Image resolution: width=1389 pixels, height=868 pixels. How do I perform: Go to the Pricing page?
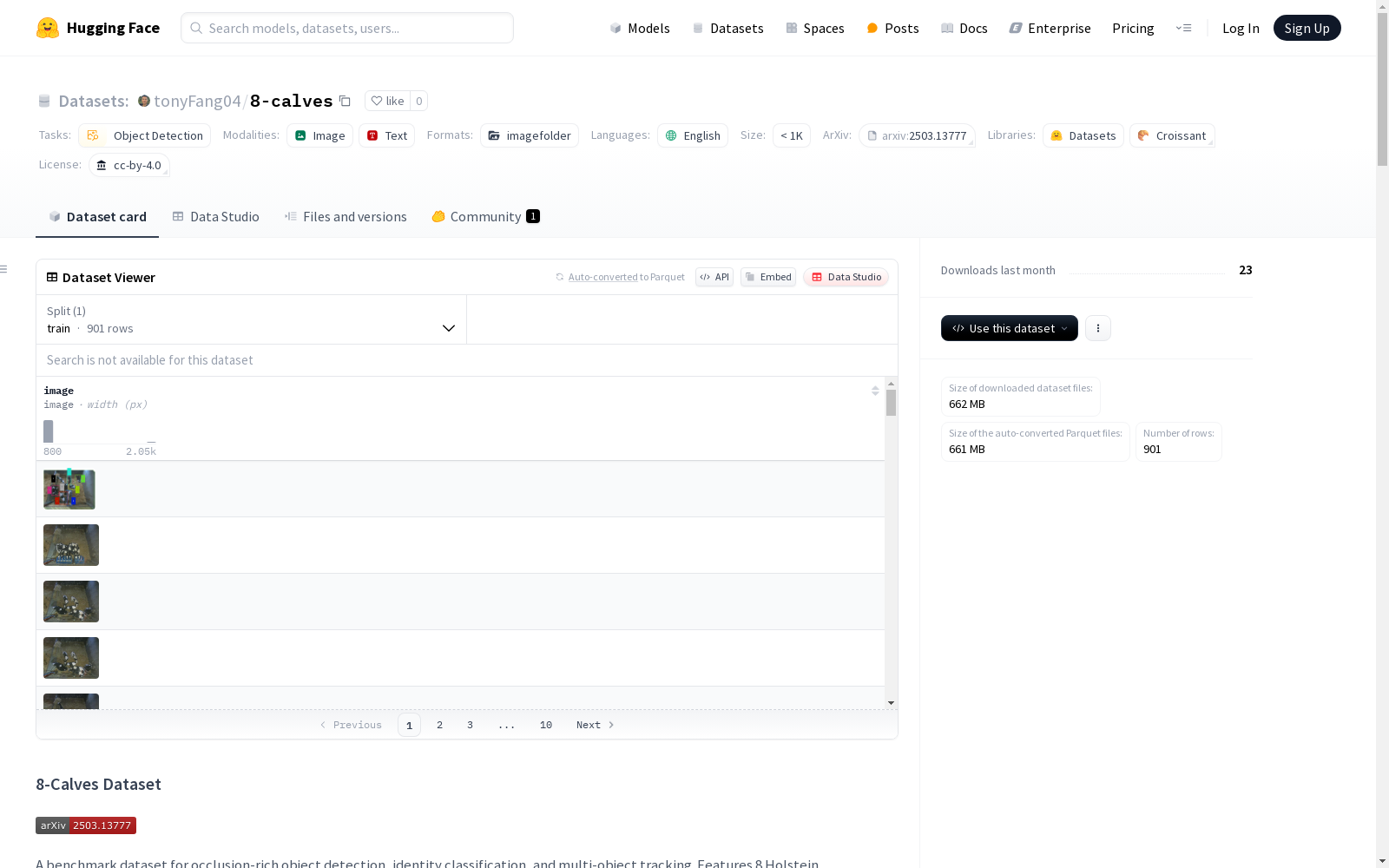point(1133,28)
